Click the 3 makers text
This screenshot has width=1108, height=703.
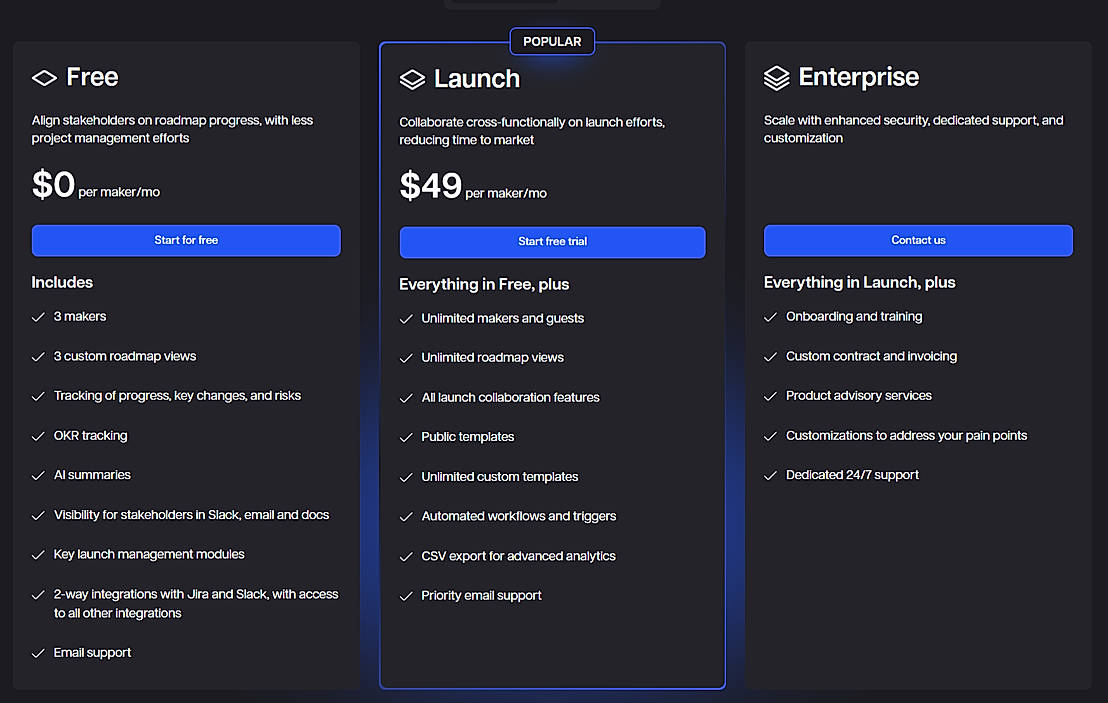[80, 317]
